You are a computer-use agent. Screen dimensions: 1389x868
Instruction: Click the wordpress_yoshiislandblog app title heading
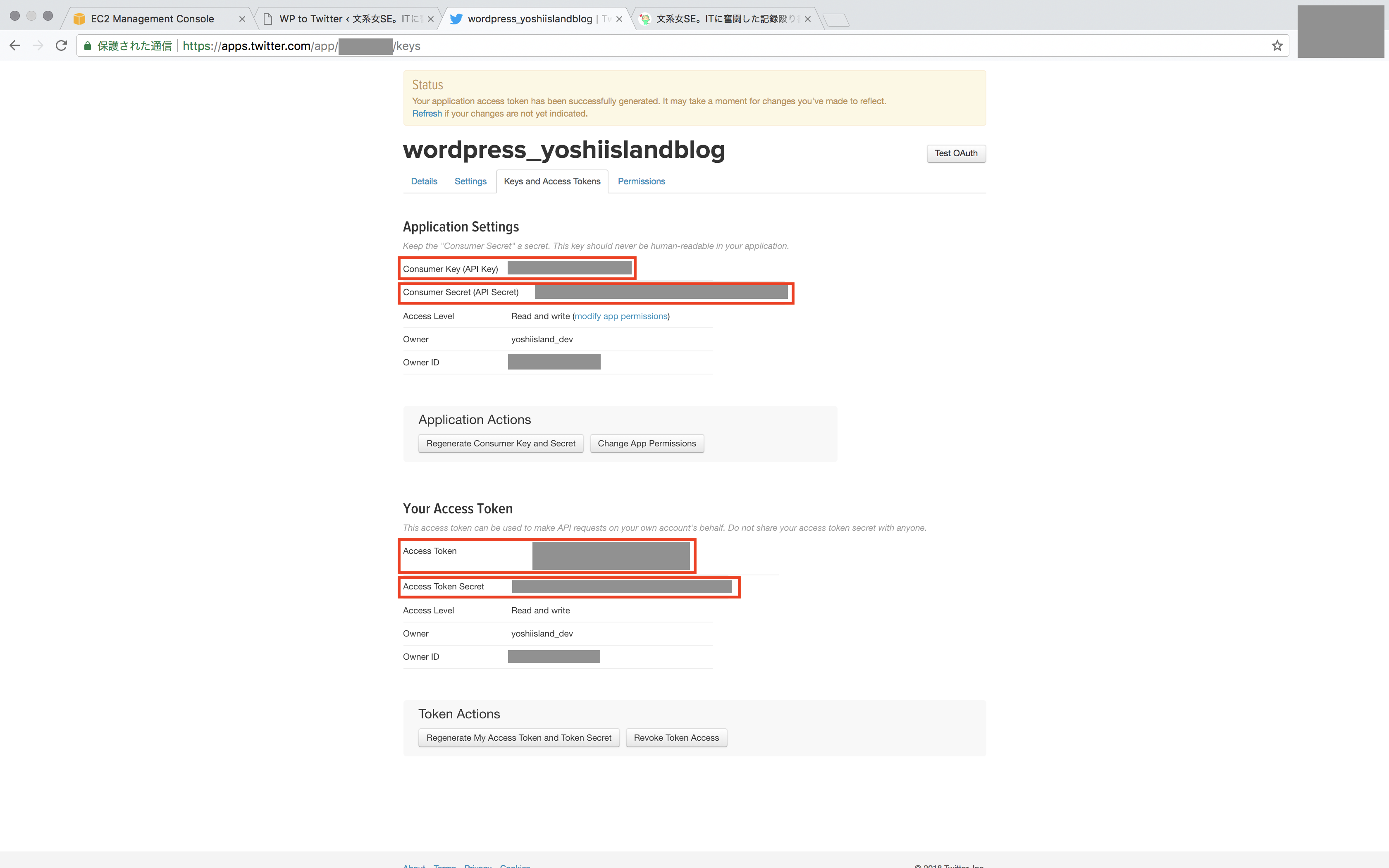(563, 150)
